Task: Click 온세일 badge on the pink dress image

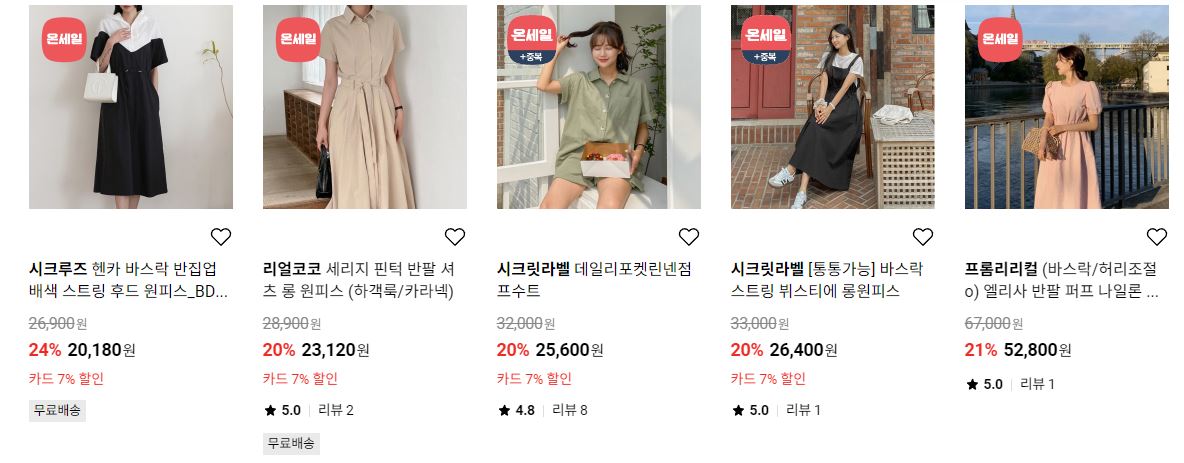Action: pyautogui.click(x=1001, y=39)
